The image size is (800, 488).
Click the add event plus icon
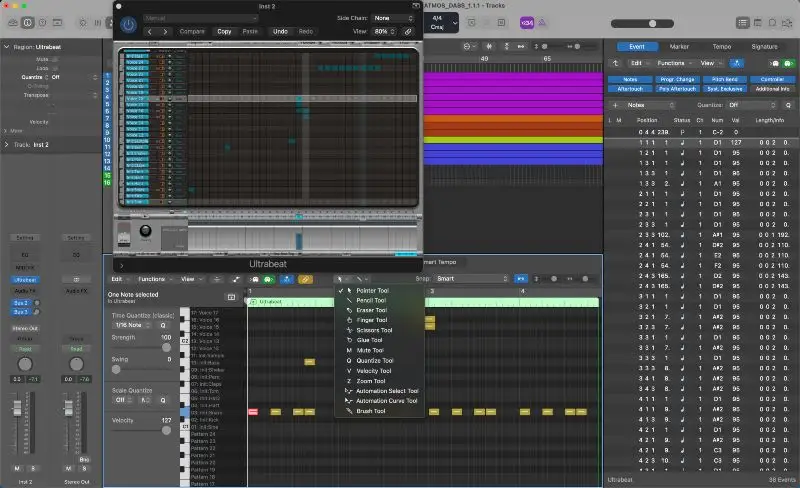615,104
